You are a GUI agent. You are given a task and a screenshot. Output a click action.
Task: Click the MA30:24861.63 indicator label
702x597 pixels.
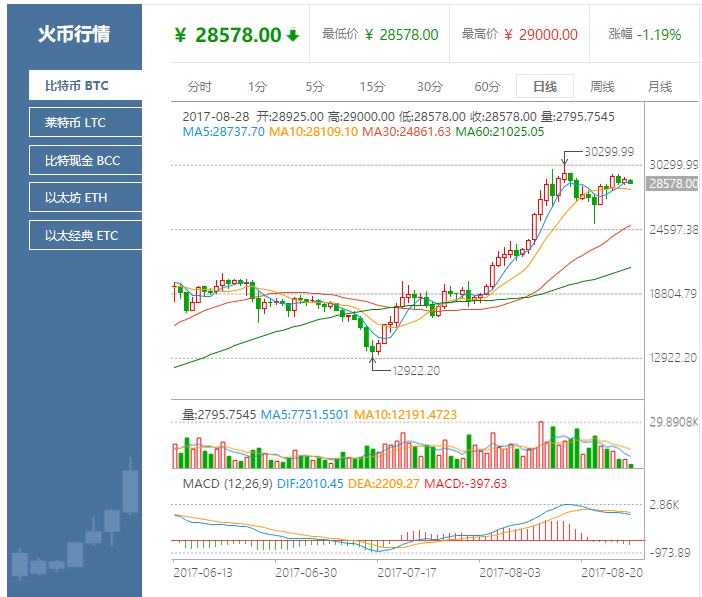coord(406,132)
